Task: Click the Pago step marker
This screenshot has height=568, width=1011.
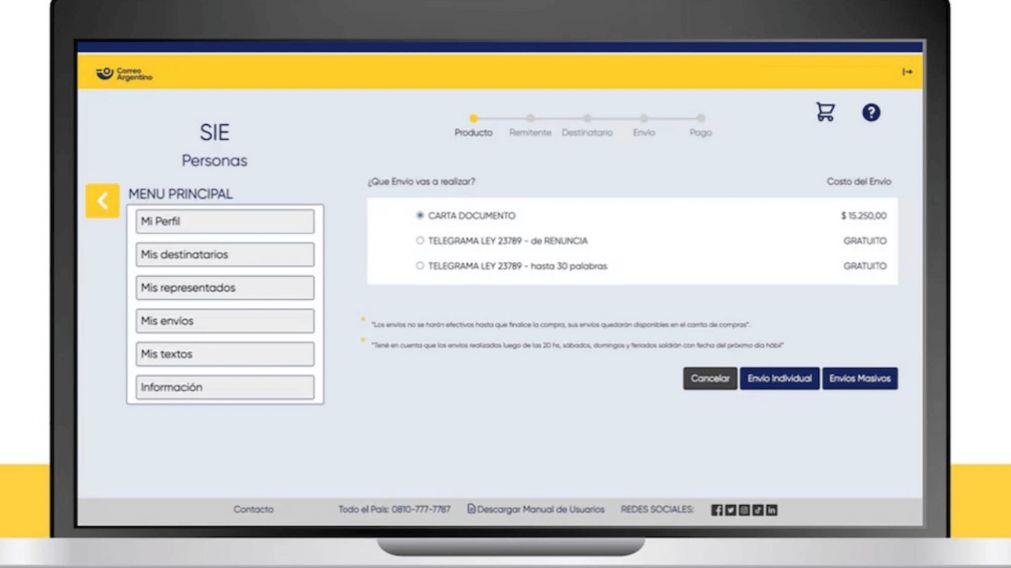Action: (x=701, y=119)
